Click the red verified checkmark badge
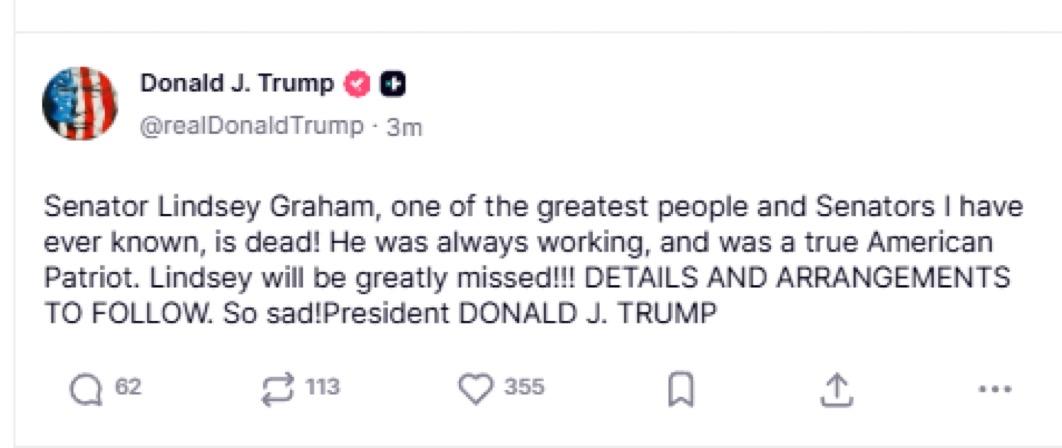 (x=358, y=84)
